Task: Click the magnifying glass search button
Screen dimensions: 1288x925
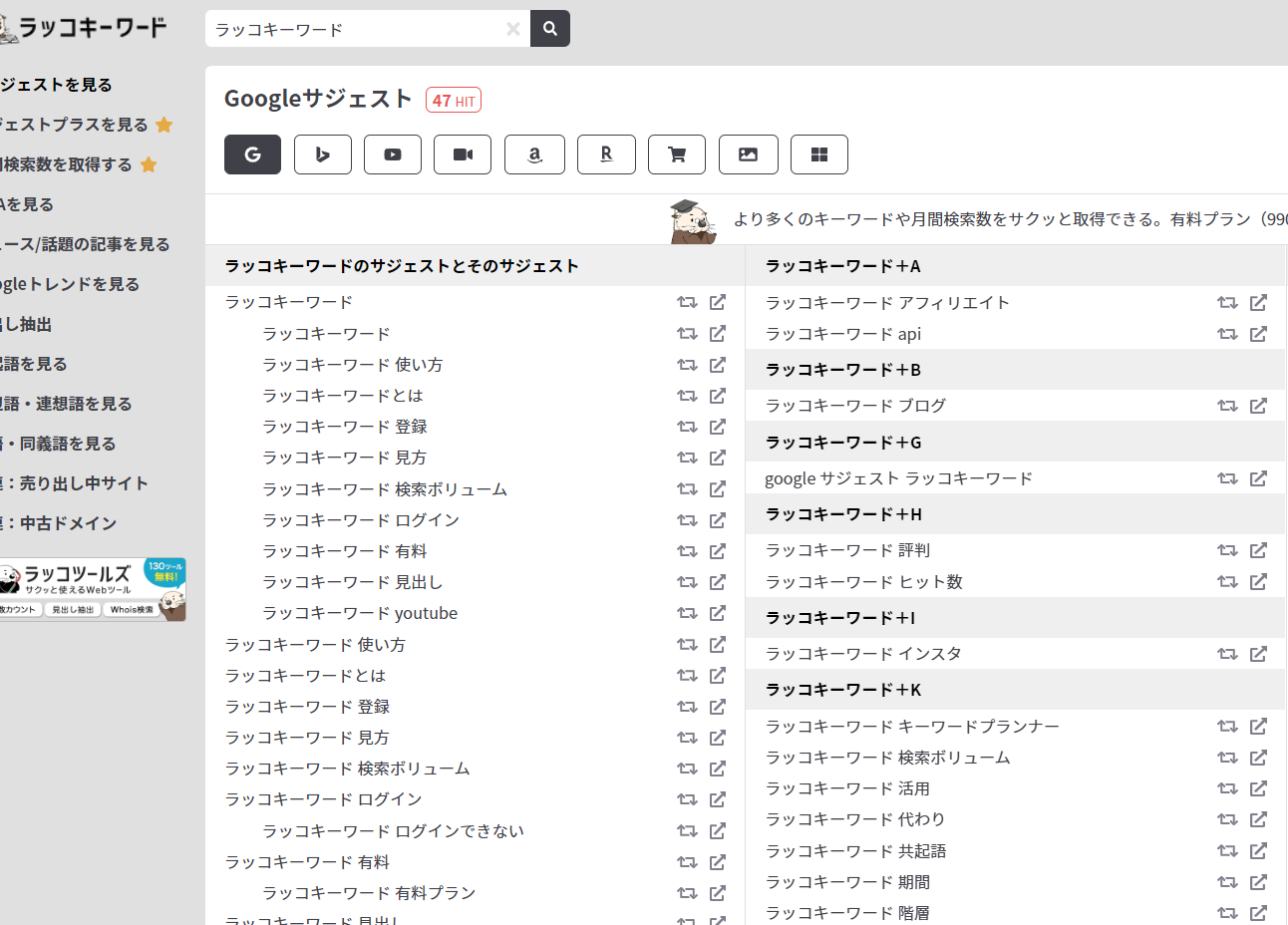Action: pos(550,29)
